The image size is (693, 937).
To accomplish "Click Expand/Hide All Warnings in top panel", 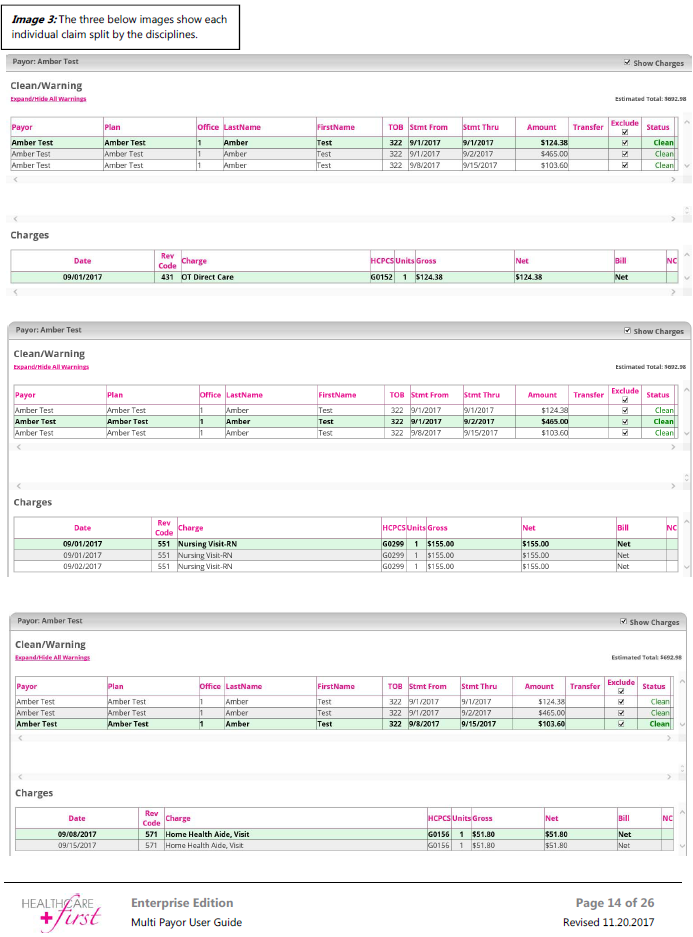I will pos(48,99).
